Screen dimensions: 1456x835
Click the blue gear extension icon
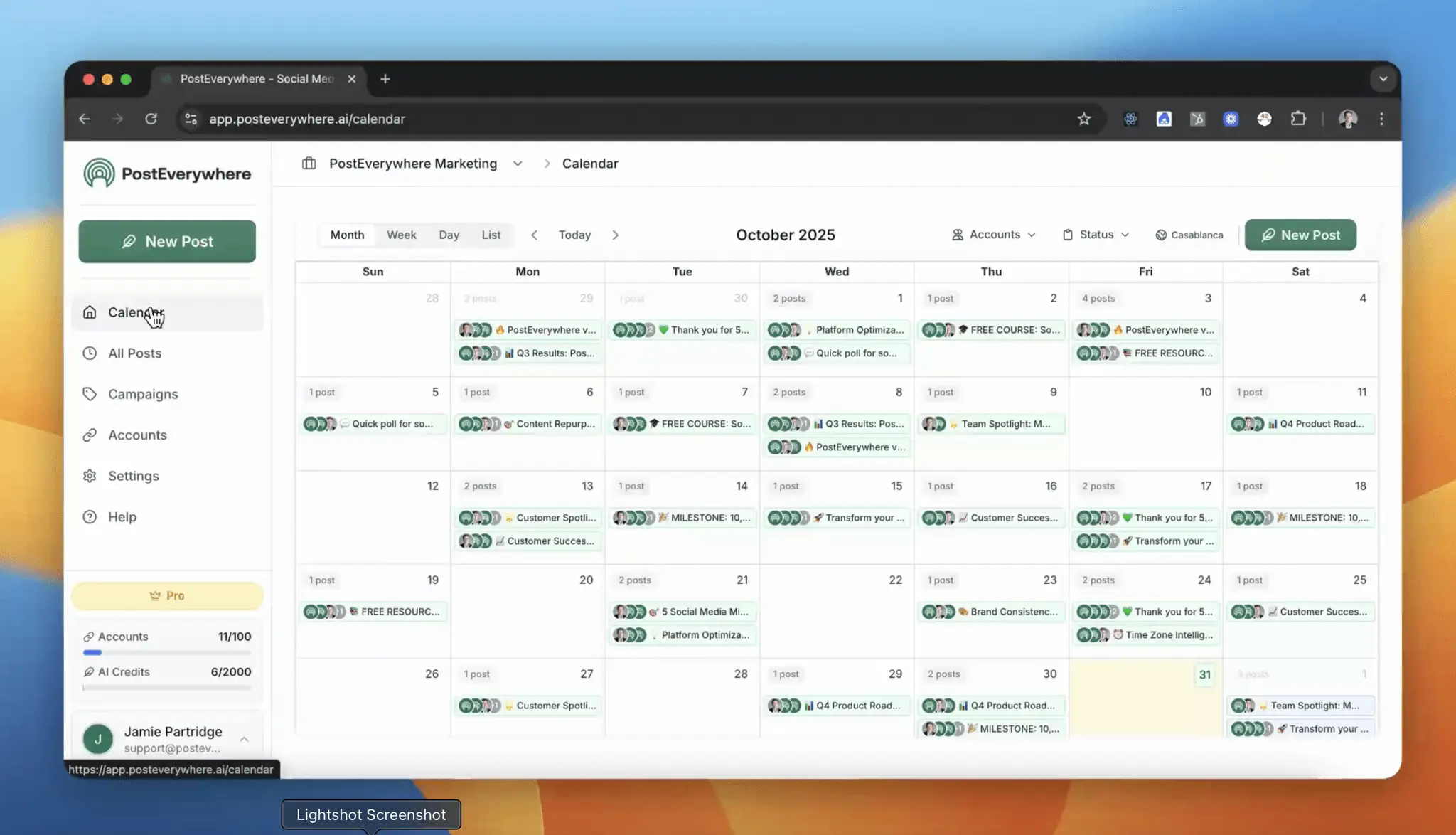1231,119
